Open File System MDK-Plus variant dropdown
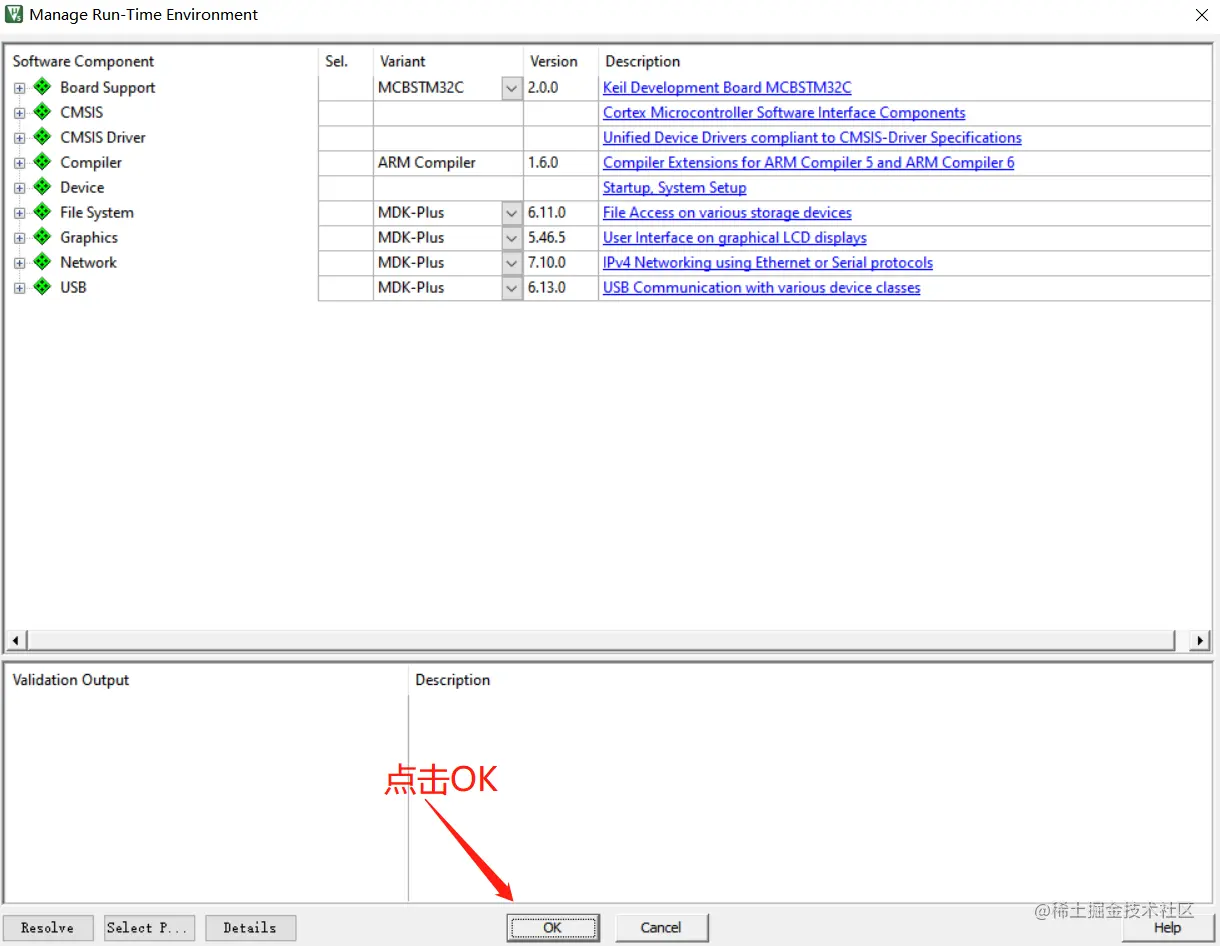This screenshot has width=1220, height=946. (512, 213)
